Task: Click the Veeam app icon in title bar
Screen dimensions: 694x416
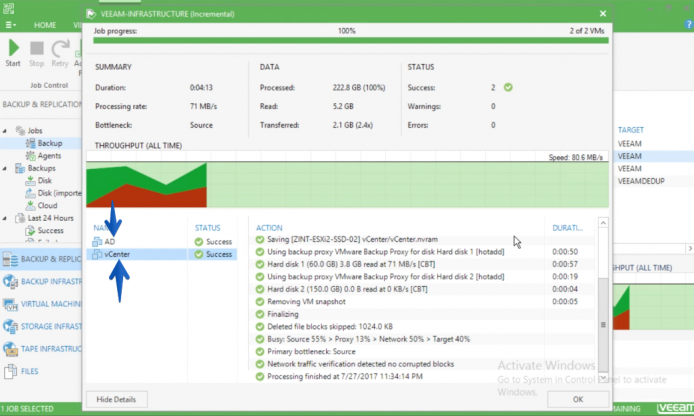Action: coord(8,8)
